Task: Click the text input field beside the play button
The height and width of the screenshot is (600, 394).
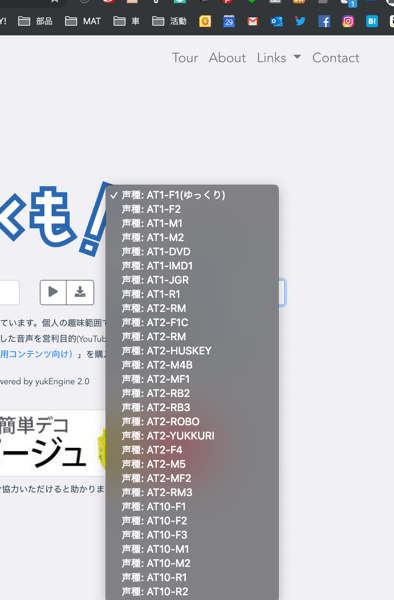Action: pos(9,292)
